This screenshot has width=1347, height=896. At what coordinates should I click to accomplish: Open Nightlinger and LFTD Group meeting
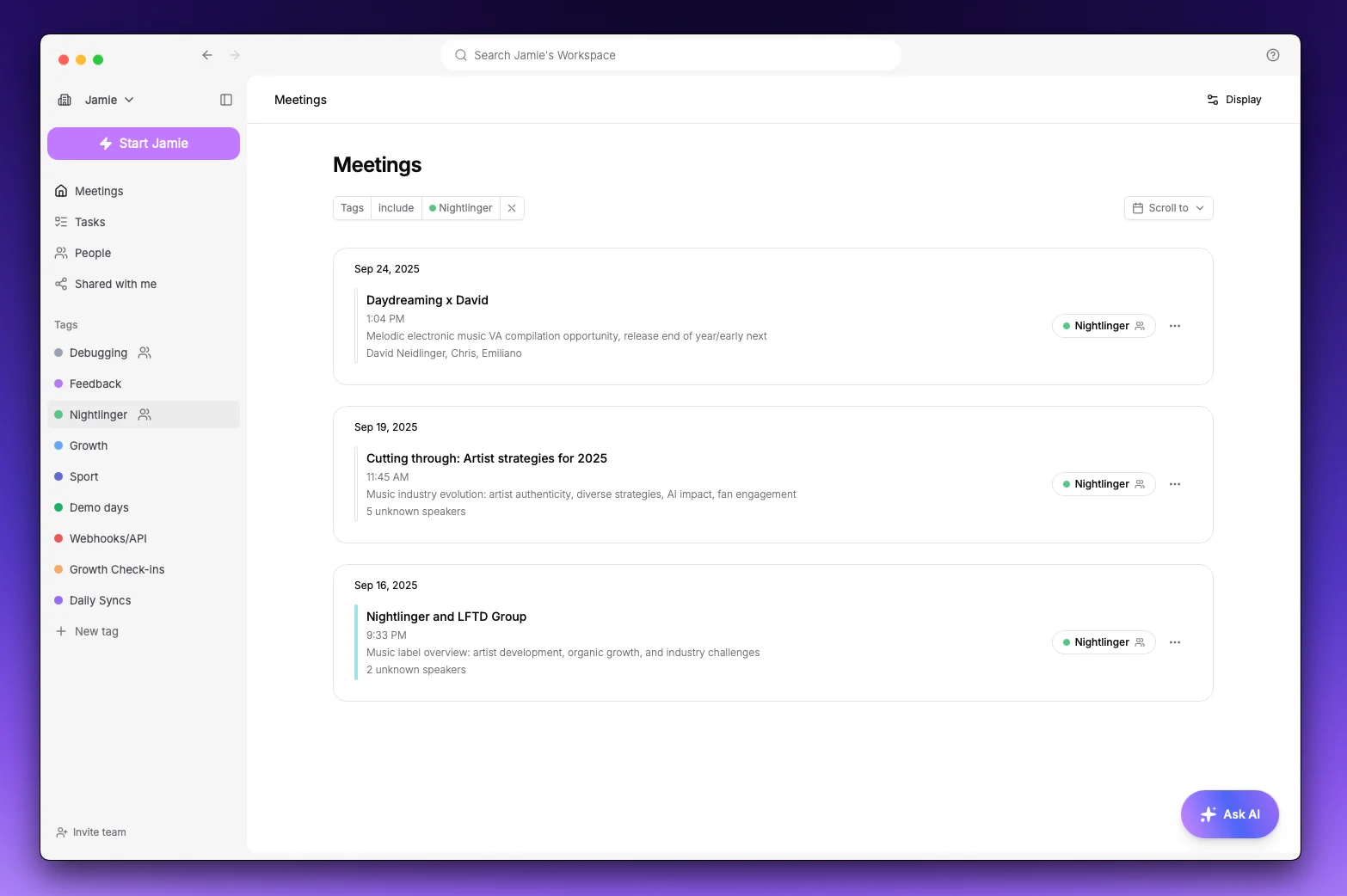coord(446,617)
